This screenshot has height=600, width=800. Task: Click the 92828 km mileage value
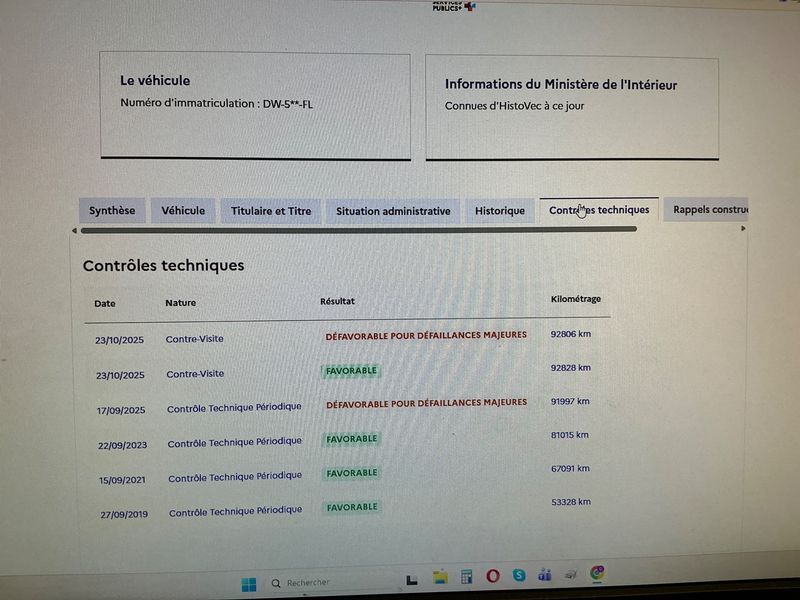point(571,368)
